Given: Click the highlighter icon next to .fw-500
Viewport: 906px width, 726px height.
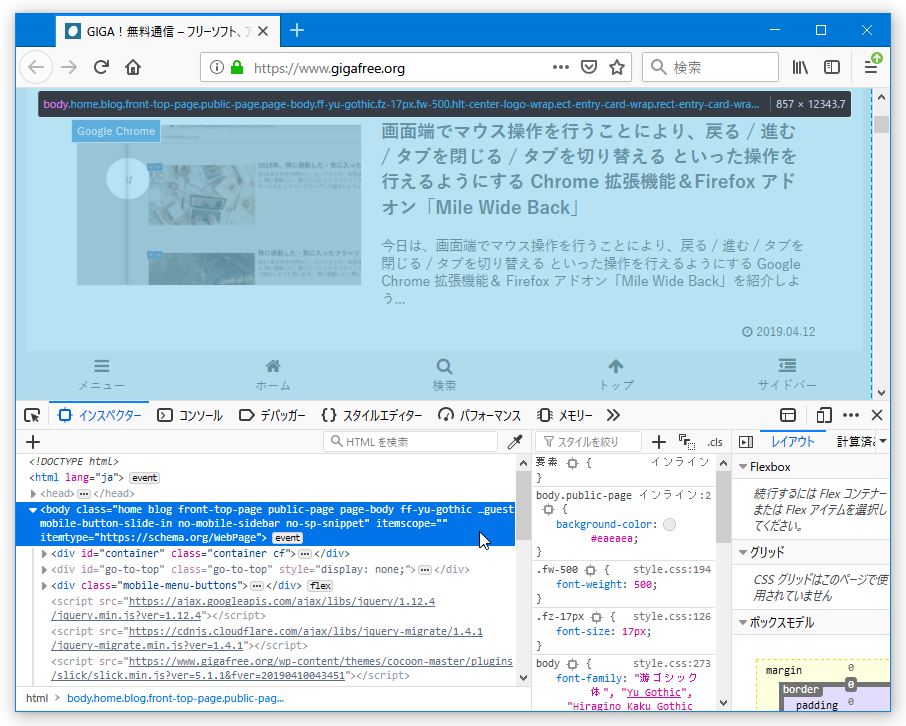Looking at the screenshot, I should click(590, 570).
